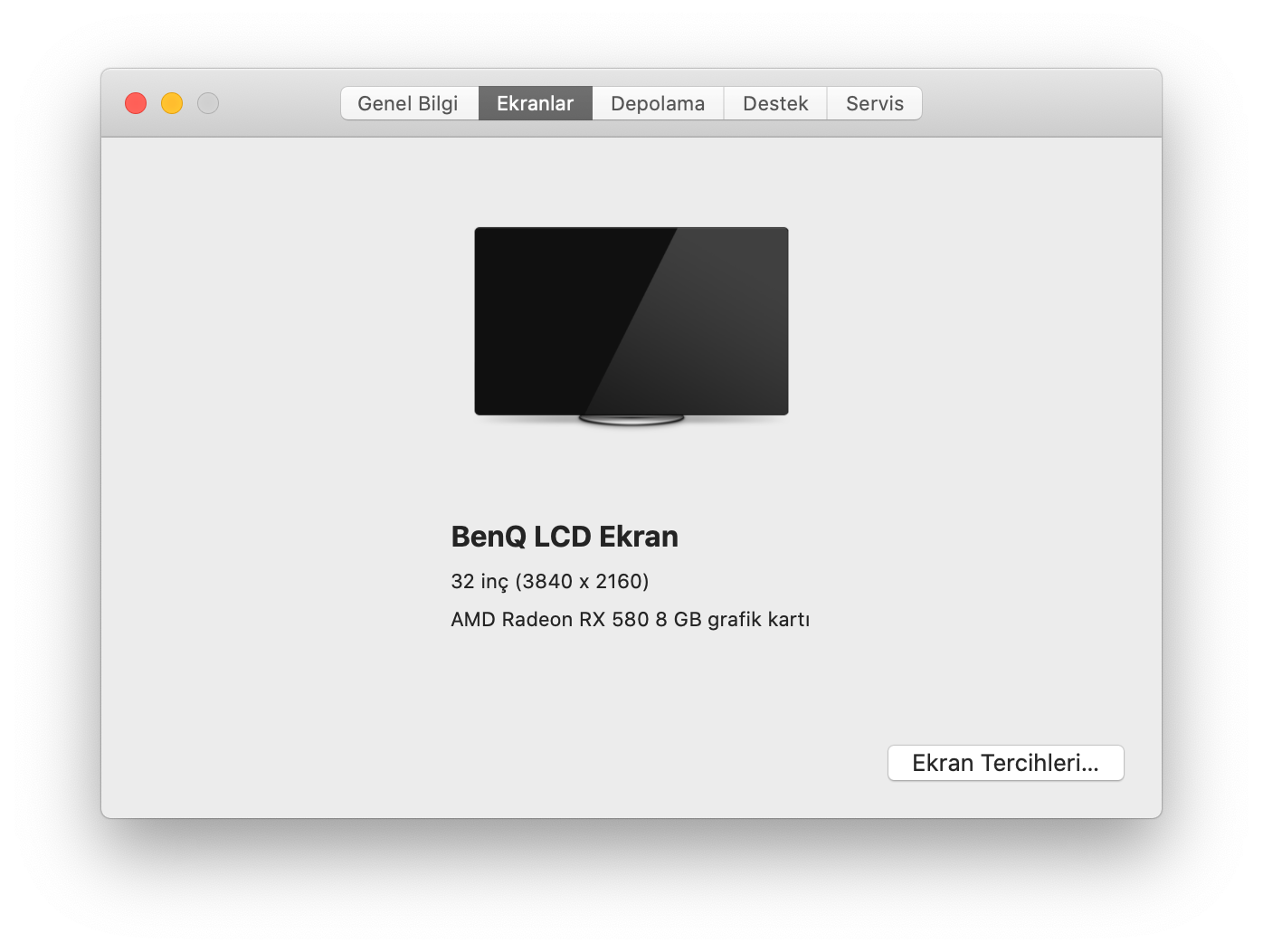1263x952 pixels.
Task: Click the Ekran Tercihleri… button
Action: [1006, 763]
